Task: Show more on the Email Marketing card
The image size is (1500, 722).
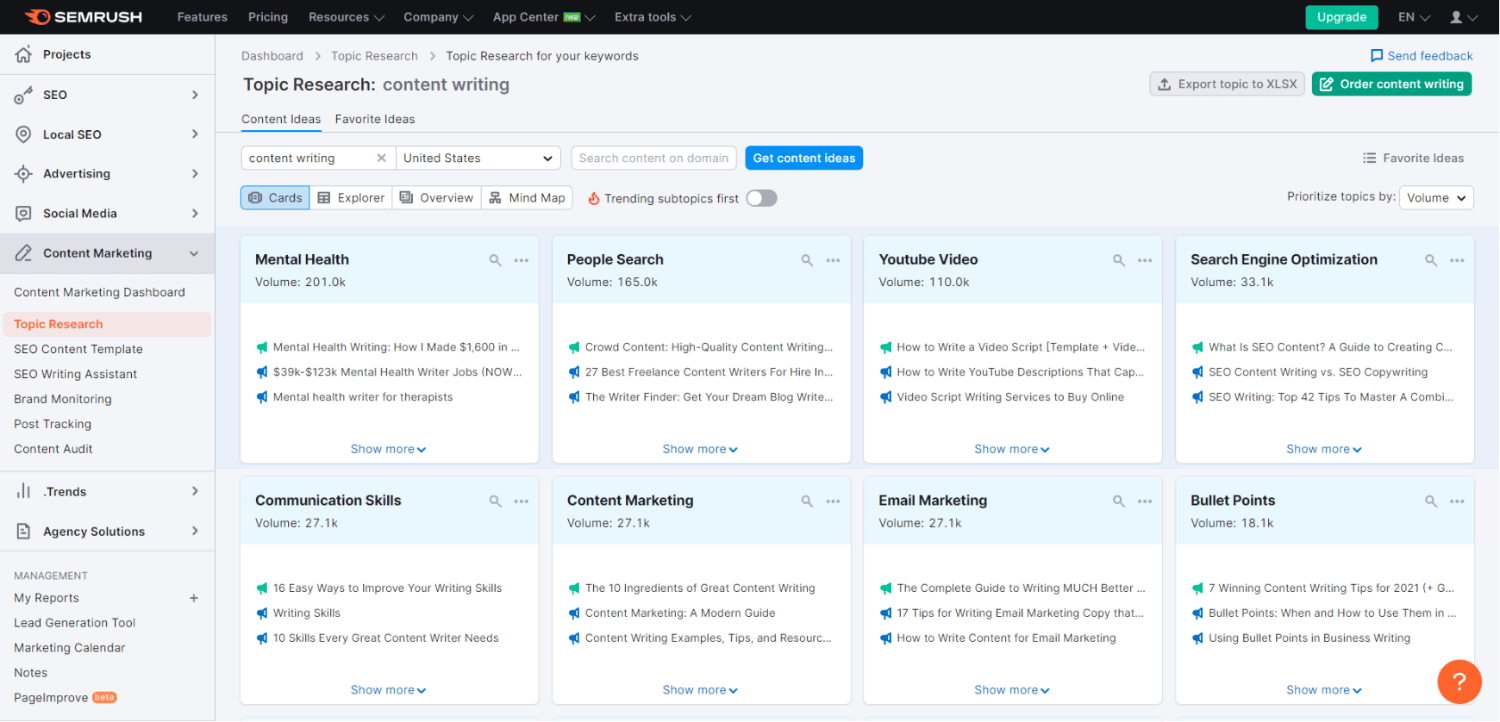Action: click(1012, 690)
